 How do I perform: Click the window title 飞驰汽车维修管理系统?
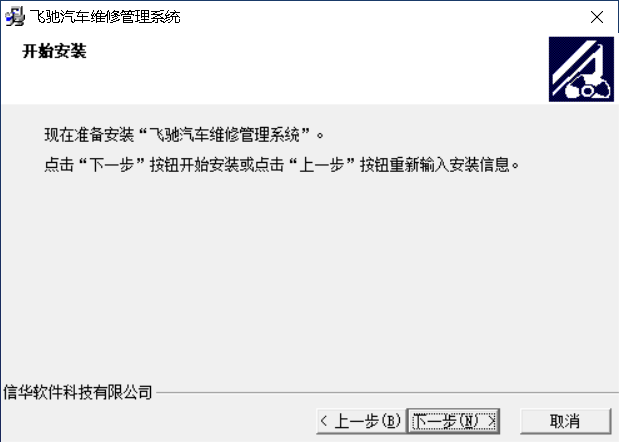(x=105, y=17)
